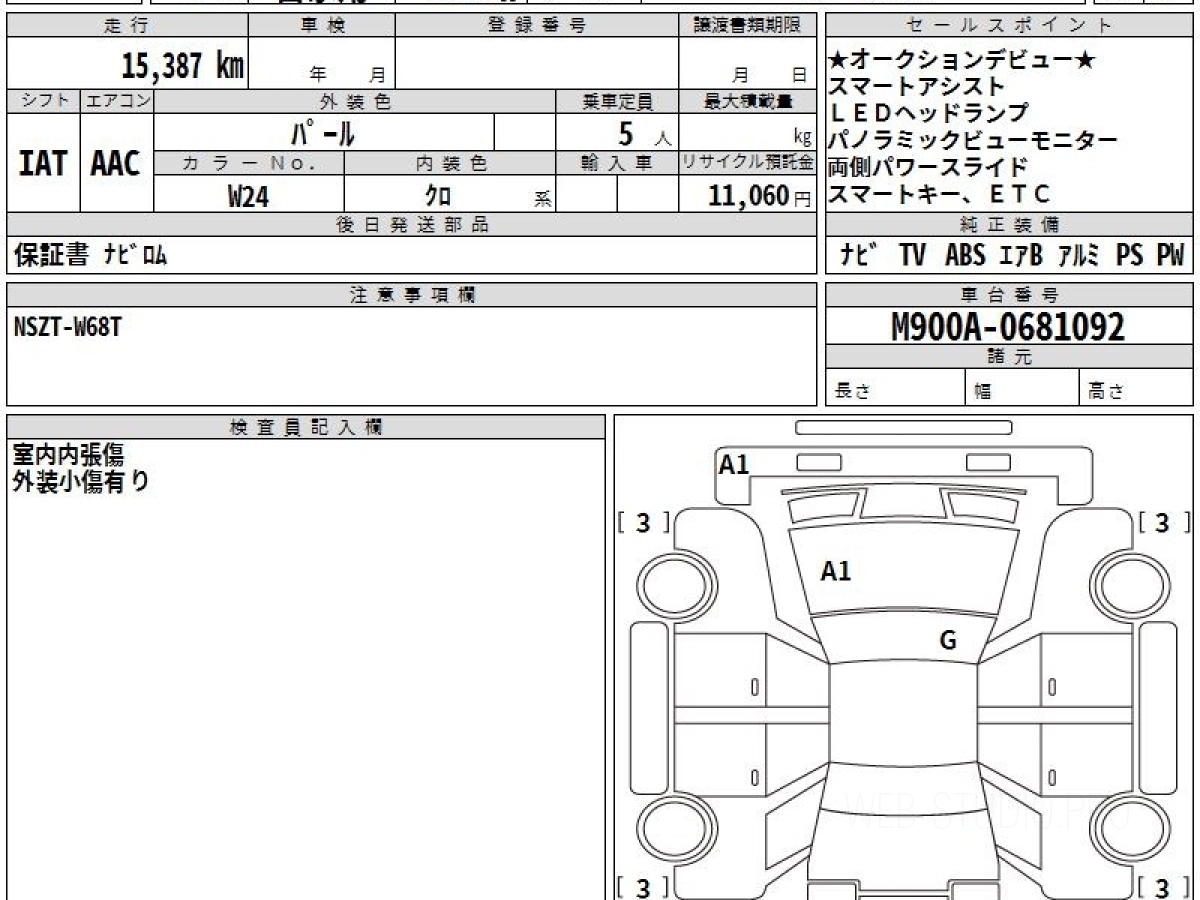Viewport: 1200px width, 900px height.
Task: Click the 最大積載量 header
Action: [747, 101]
